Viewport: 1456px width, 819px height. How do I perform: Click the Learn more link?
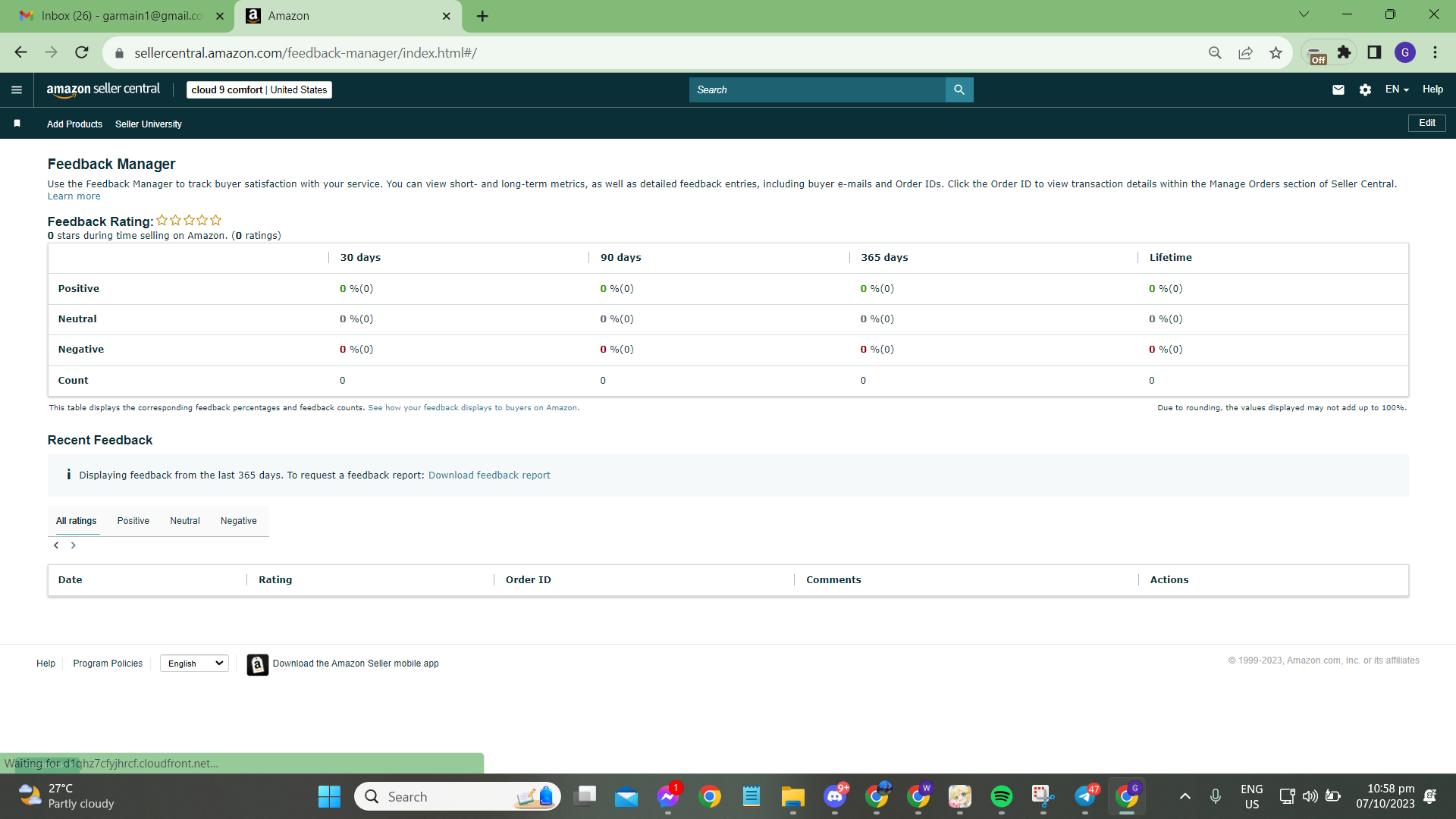click(74, 196)
